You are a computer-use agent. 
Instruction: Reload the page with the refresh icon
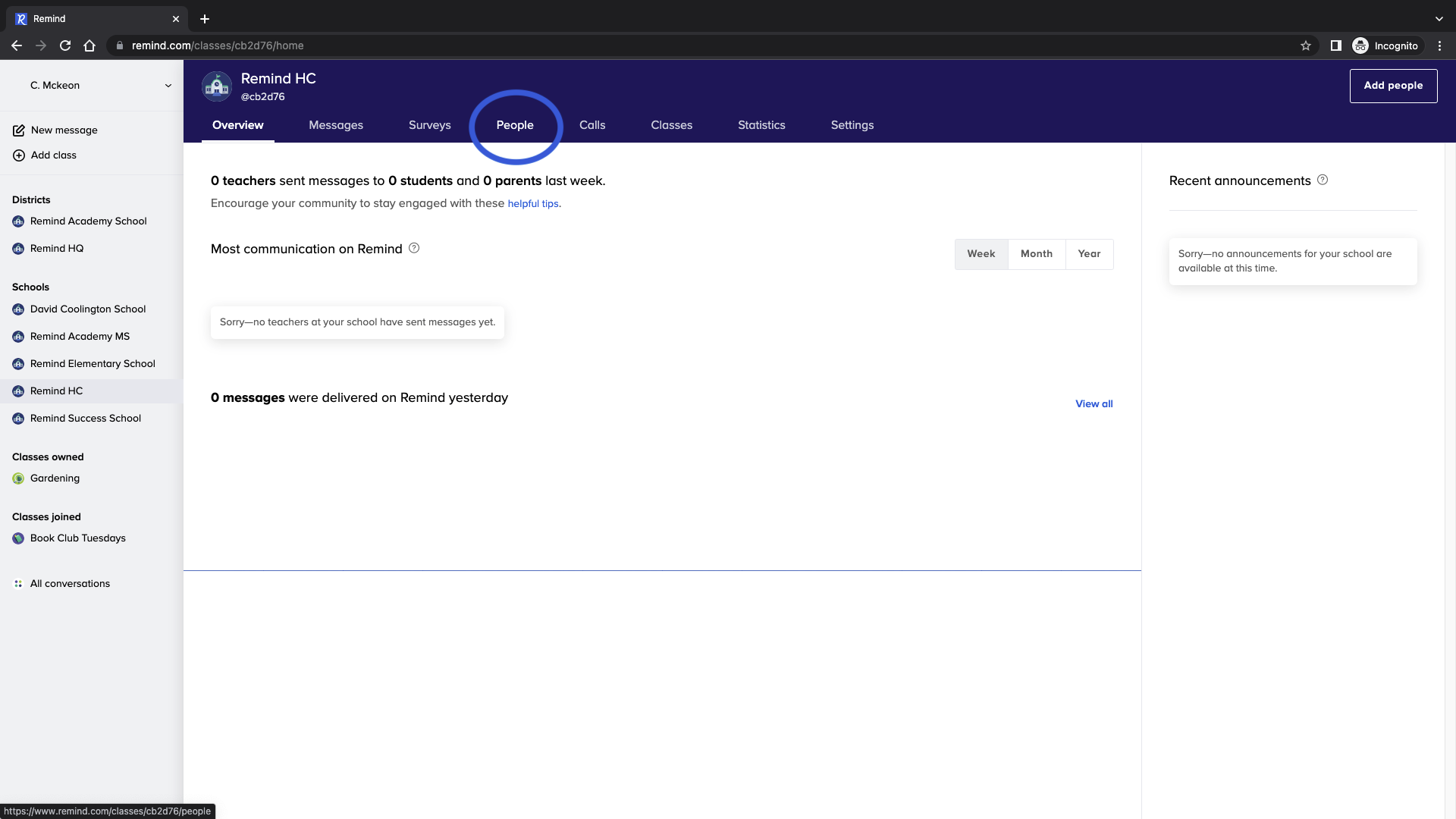65,45
